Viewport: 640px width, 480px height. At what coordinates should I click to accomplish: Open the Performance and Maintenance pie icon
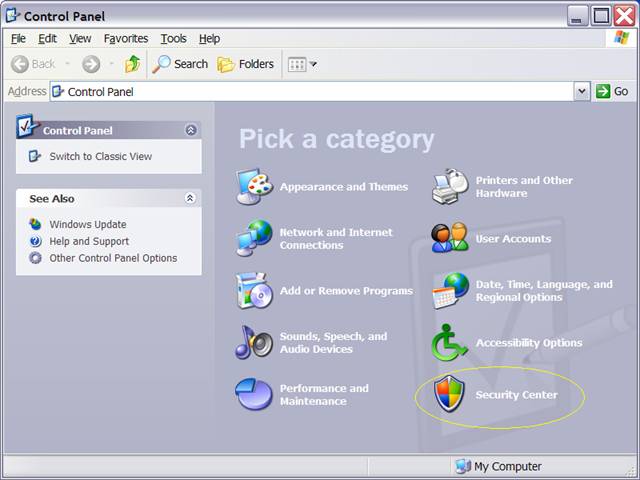(254, 394)
